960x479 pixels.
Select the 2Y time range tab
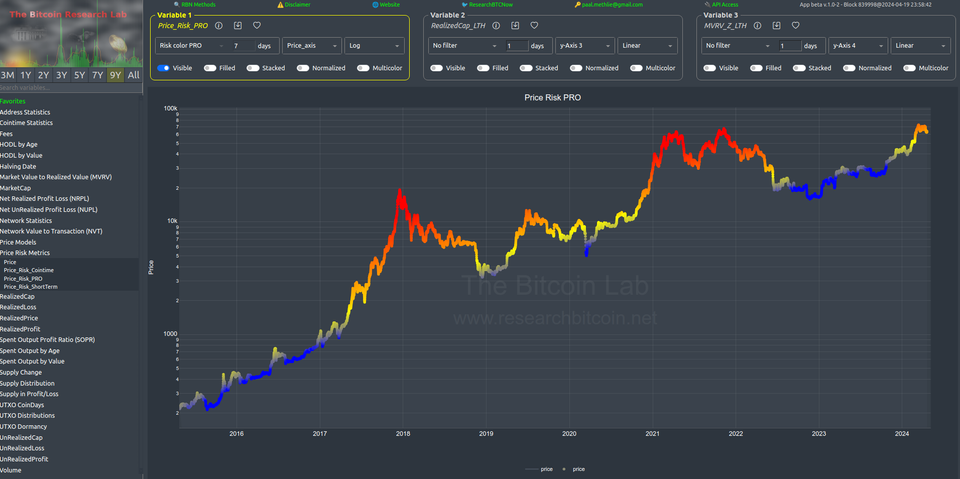click(43, 75)
